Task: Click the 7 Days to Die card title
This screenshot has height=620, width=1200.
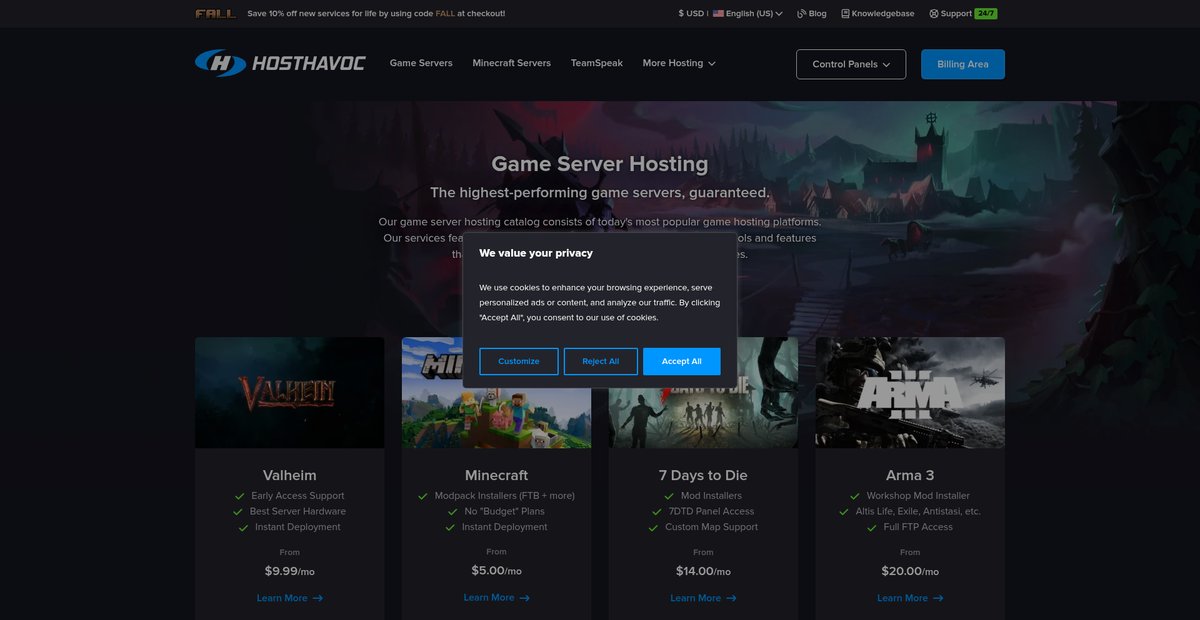Action: coord(703,475)
